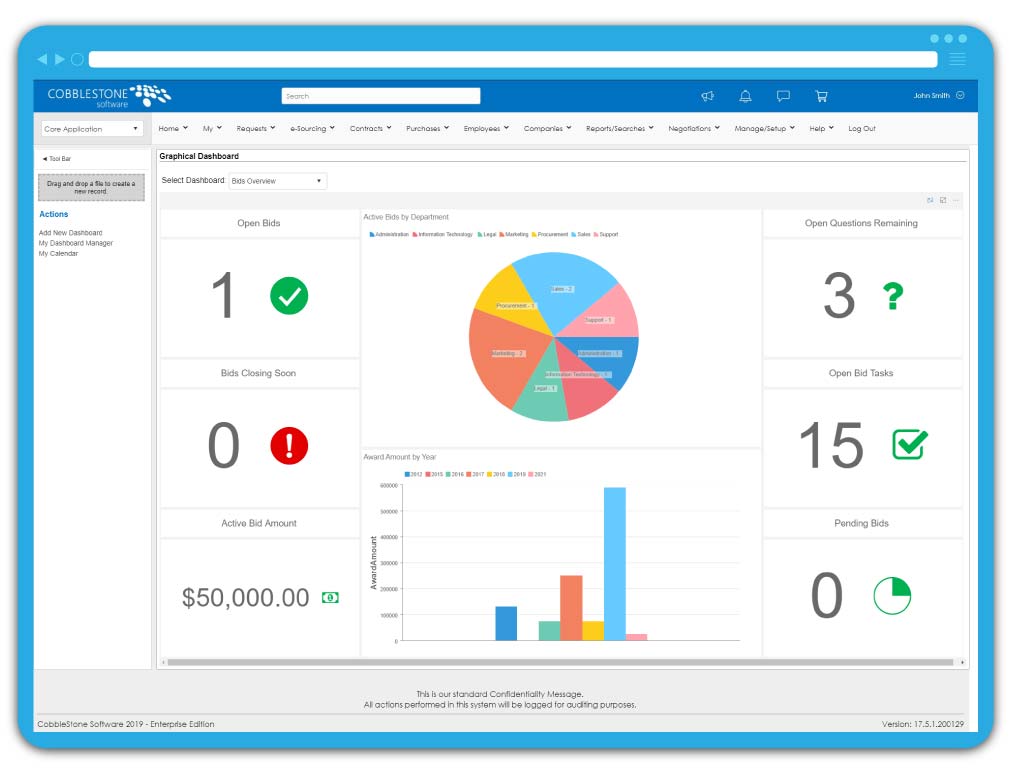Click the Search input field

pyautogui.click(x=380, y=96)
